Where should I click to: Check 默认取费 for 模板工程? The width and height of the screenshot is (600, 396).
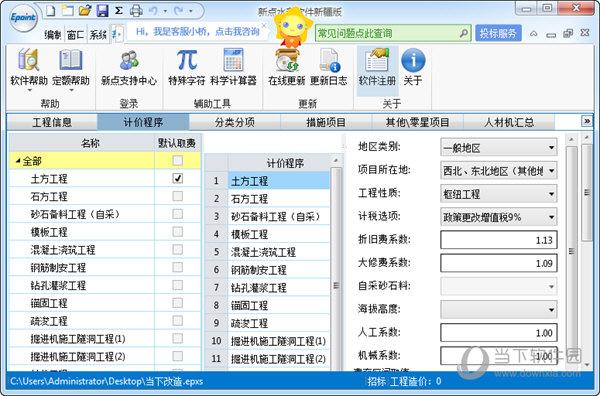click(x=177, y=231)
